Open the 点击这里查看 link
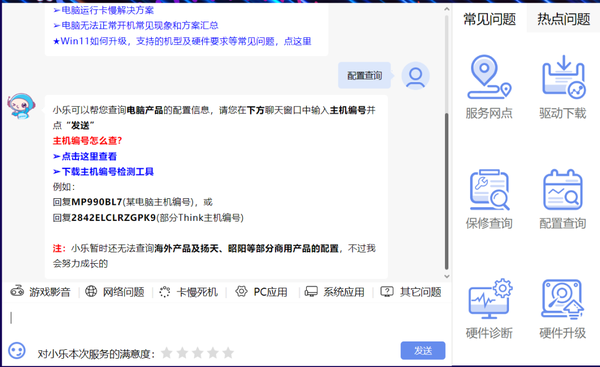This screenshot has width=600, height=367. tap(85, 156)
